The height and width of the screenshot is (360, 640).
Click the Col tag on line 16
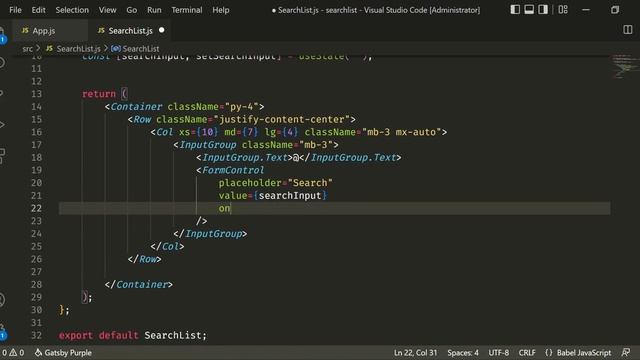point(164,132)
